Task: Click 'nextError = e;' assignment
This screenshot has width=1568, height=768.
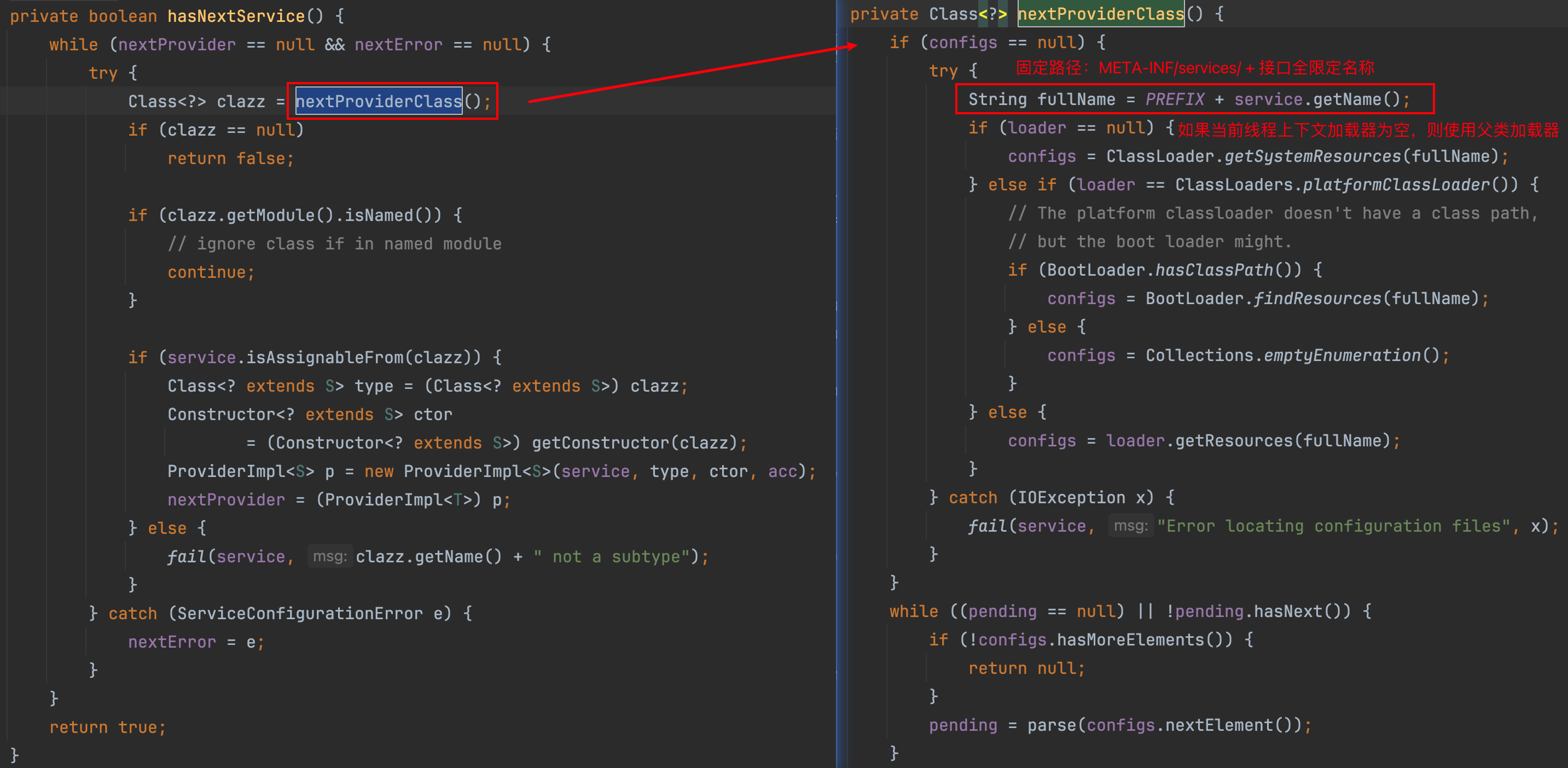Action: click(196, 642)
